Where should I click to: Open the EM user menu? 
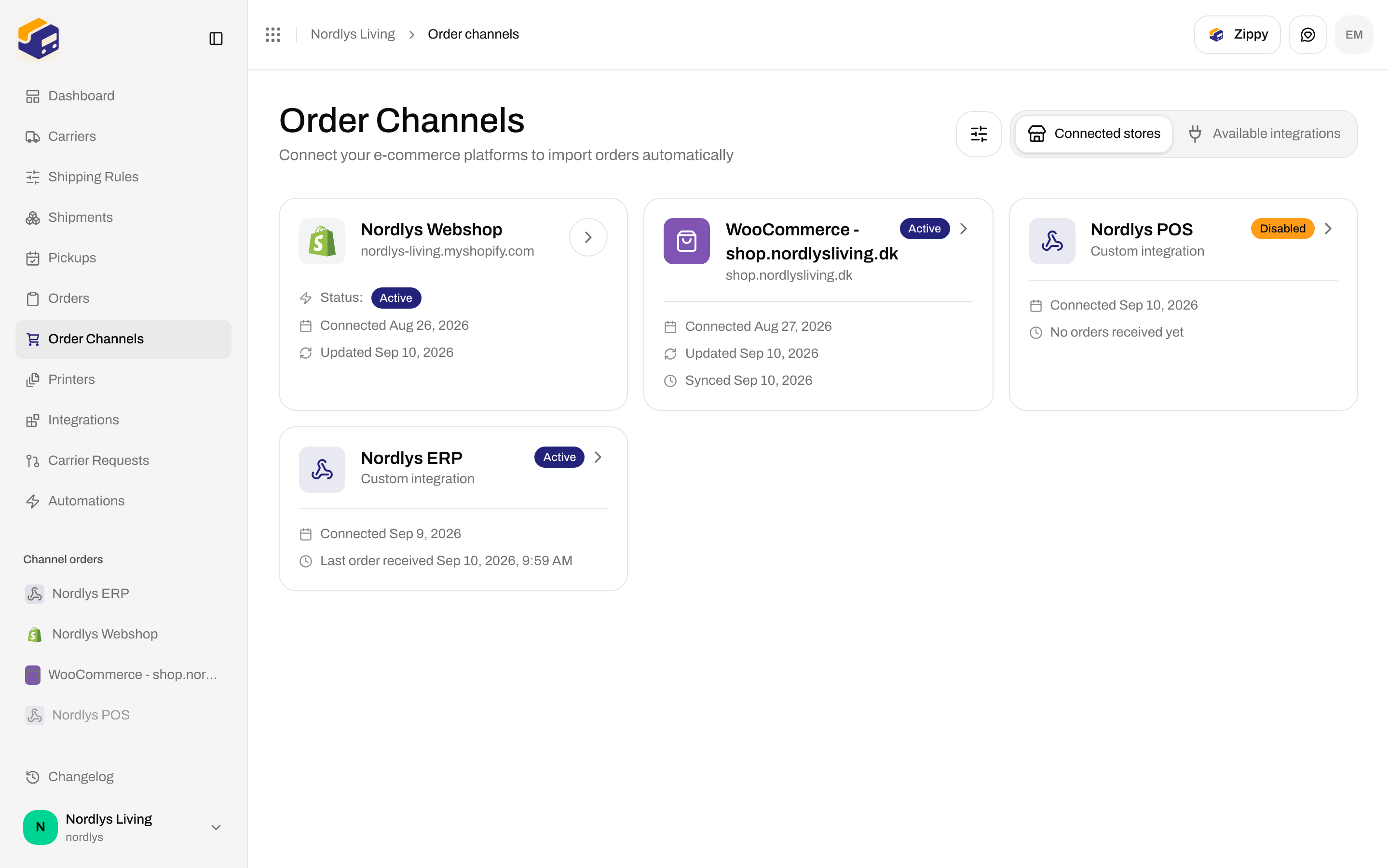tap(1354, 34)
